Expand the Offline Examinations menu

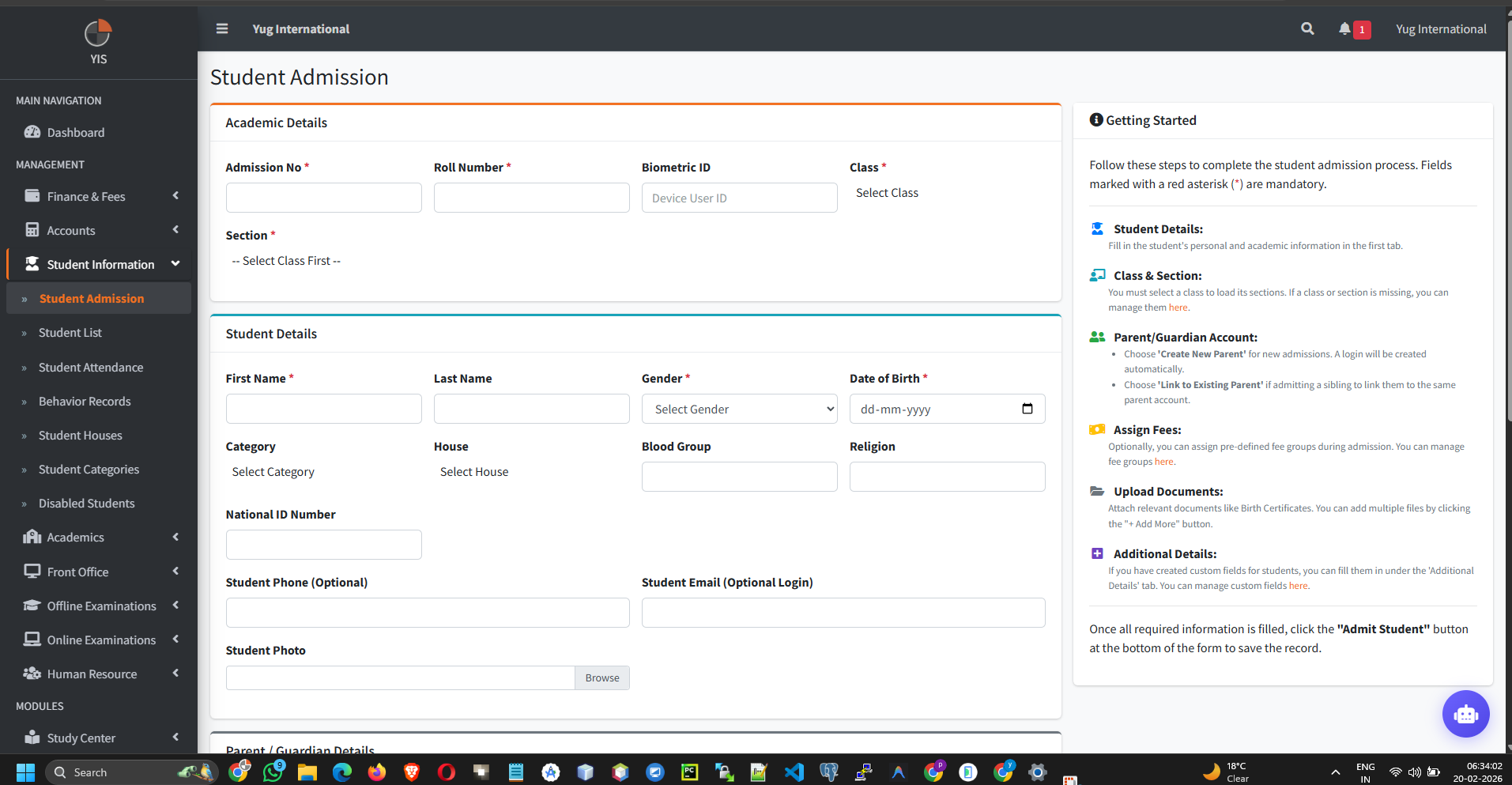click(101, 606)
